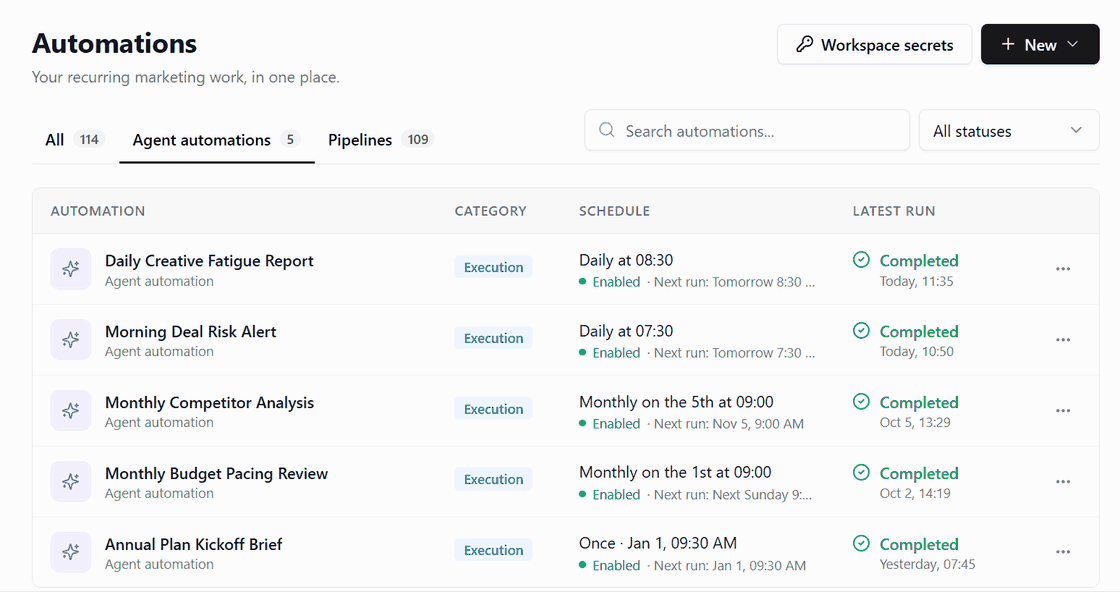Open the more options menu for Morning Deal Risk Alert
The width and height of the screenshot is (1120, 592).
(x=1063, y=340)
